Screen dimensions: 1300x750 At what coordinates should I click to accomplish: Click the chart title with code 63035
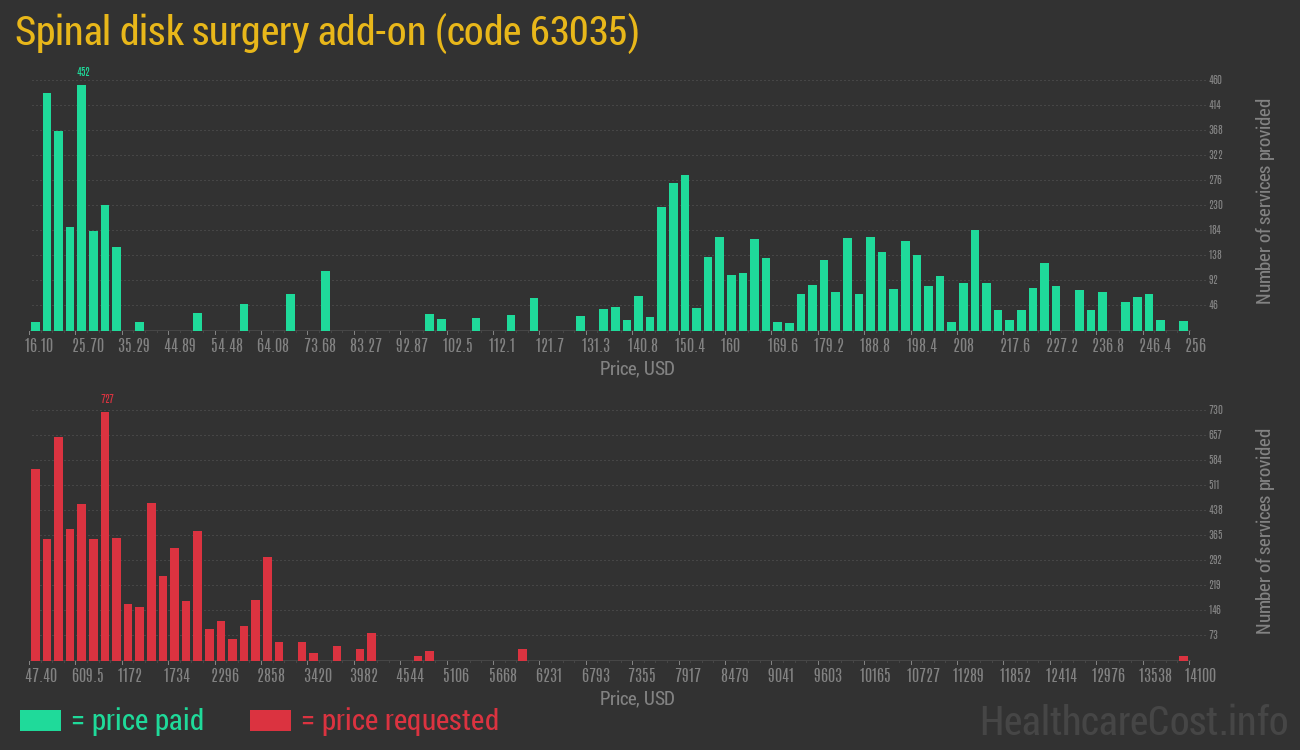pyautogui.click(x=327, y=32)
